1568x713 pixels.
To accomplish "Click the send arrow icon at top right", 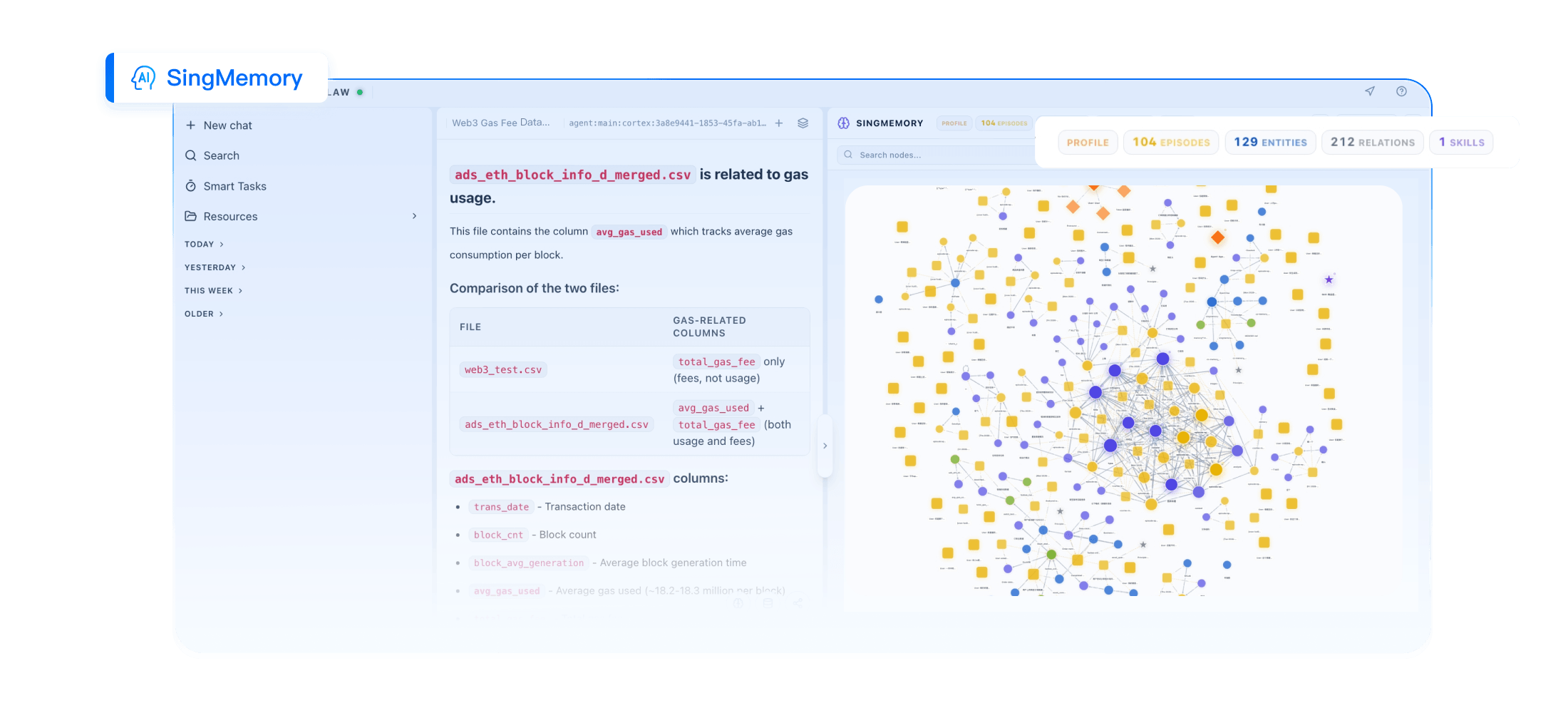I will tap(1369, 91).
